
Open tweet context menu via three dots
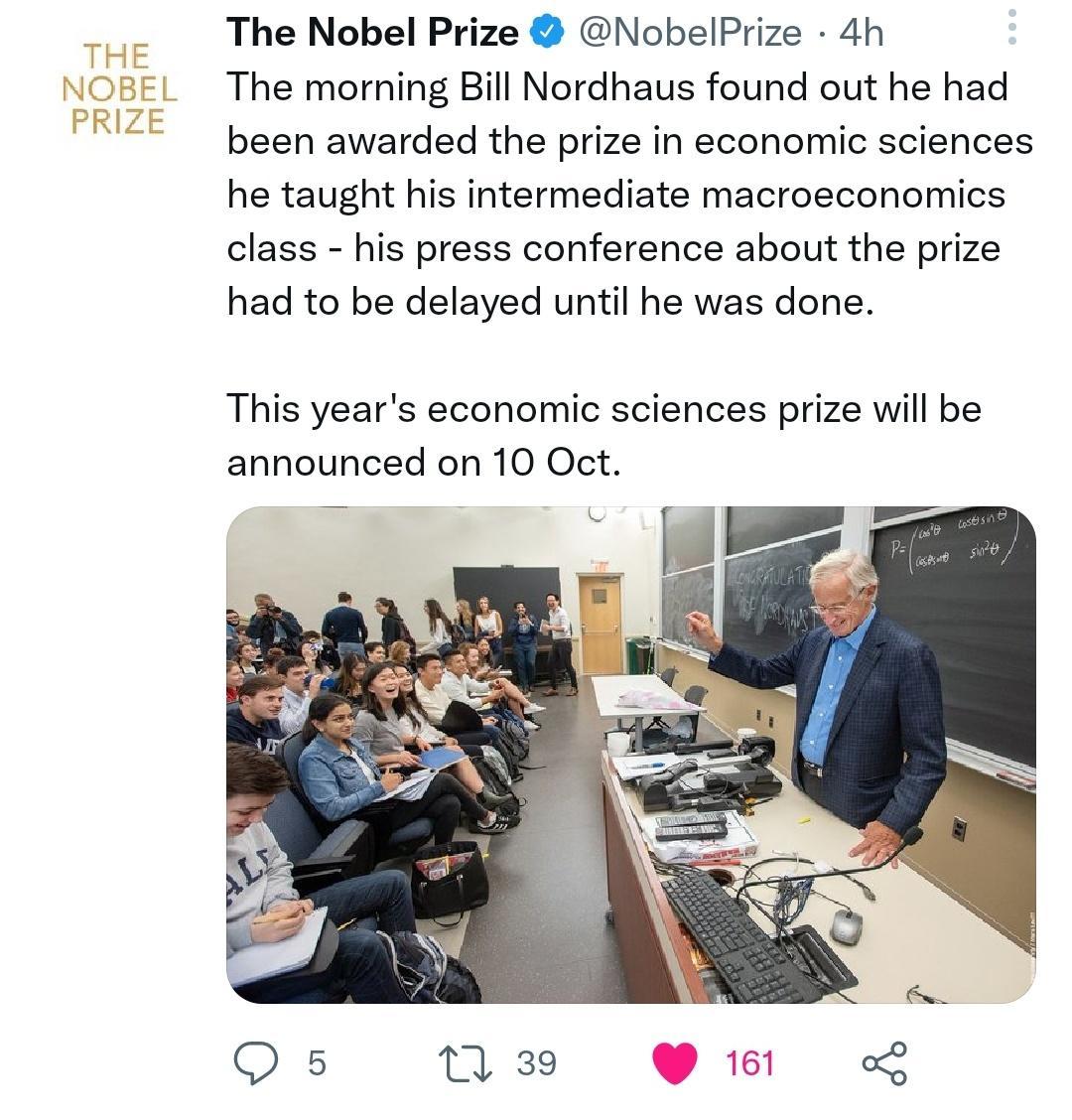tap(1013, 26)
